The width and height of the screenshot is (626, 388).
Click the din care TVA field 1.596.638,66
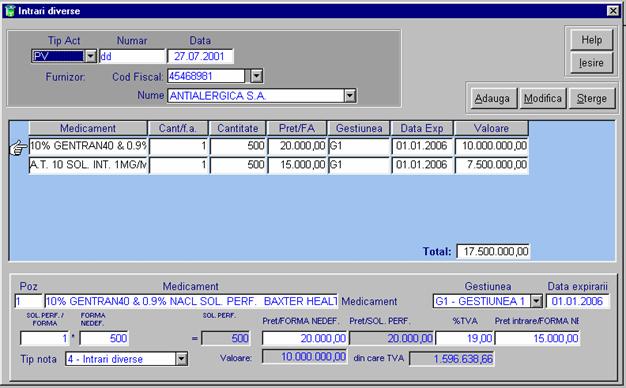452,358
